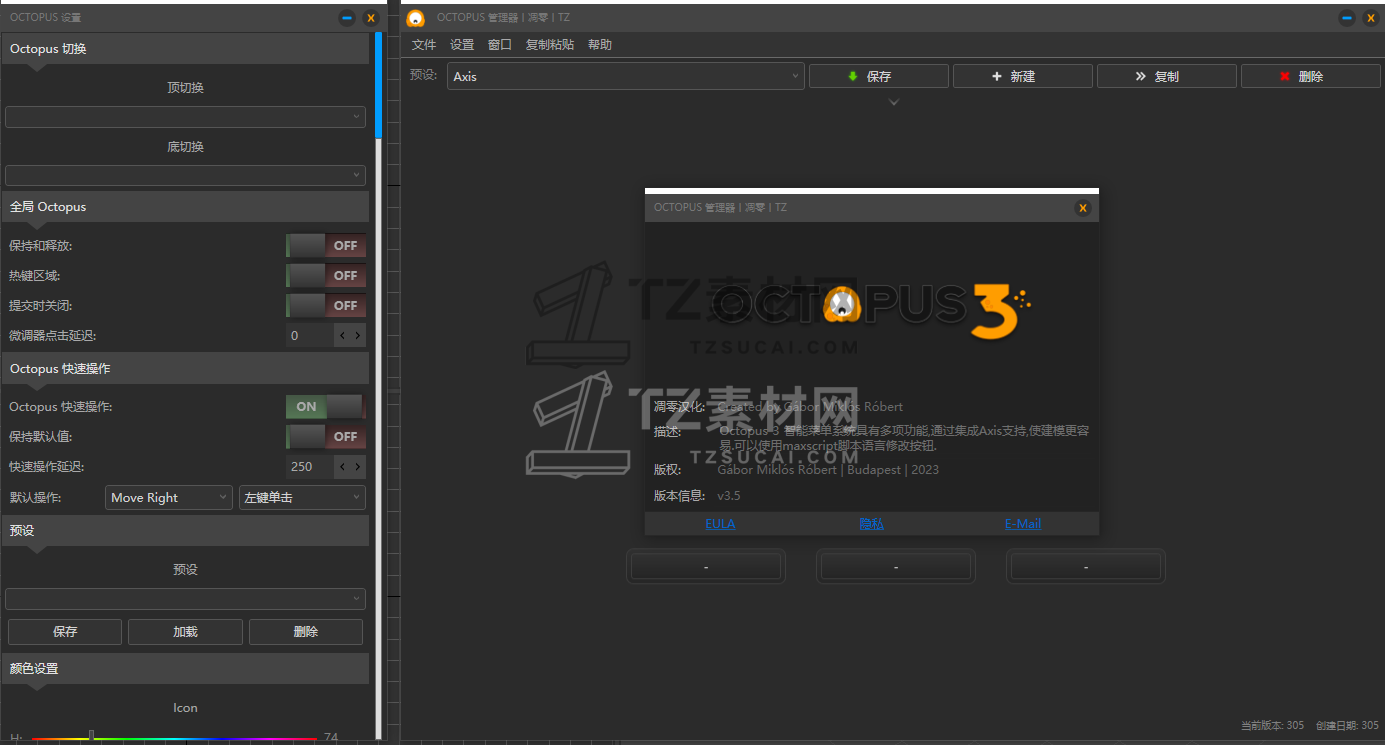Expand the chevron below the manager toolbar

click(894, 102)
